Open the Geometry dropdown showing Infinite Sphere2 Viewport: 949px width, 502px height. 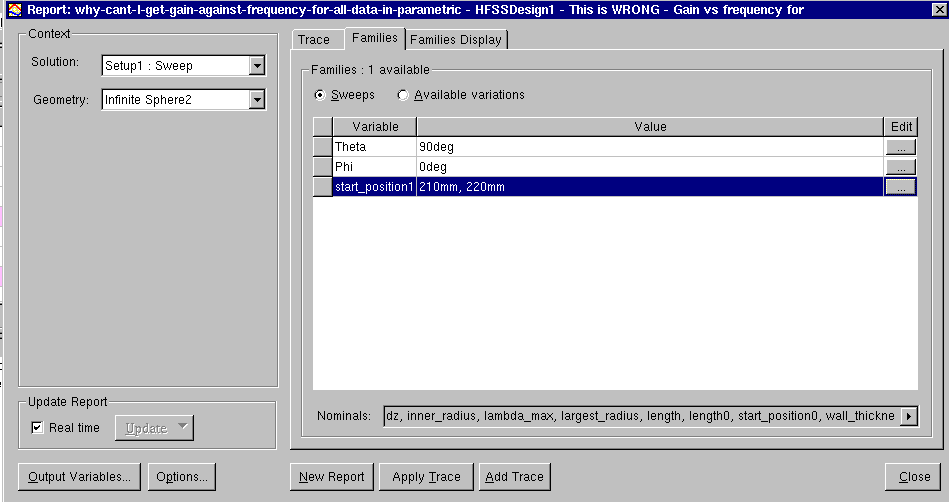[x=184, y=99]
